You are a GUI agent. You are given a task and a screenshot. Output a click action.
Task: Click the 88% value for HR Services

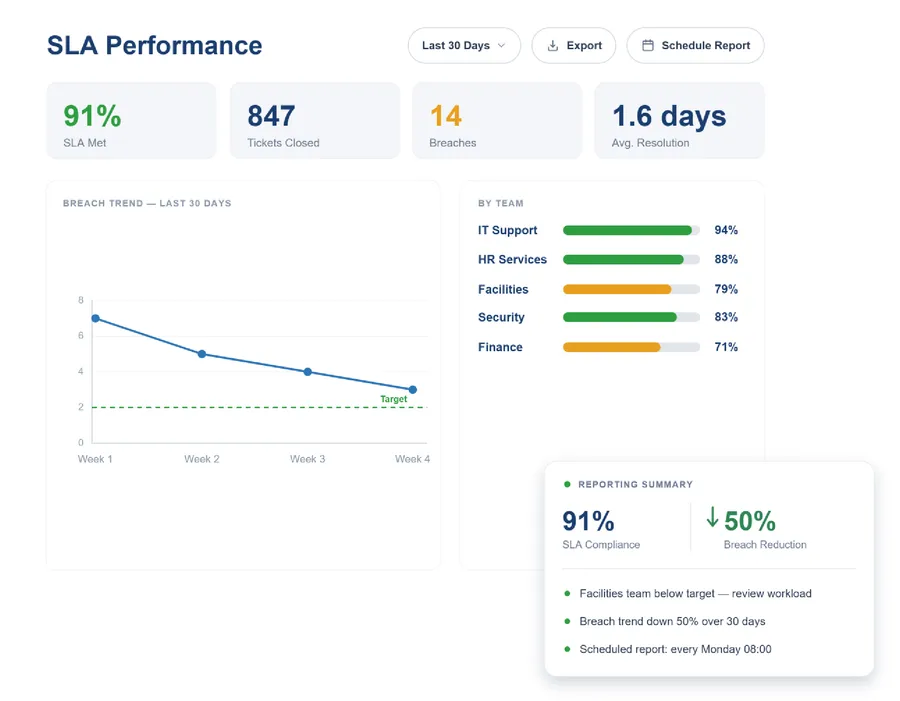726,260
